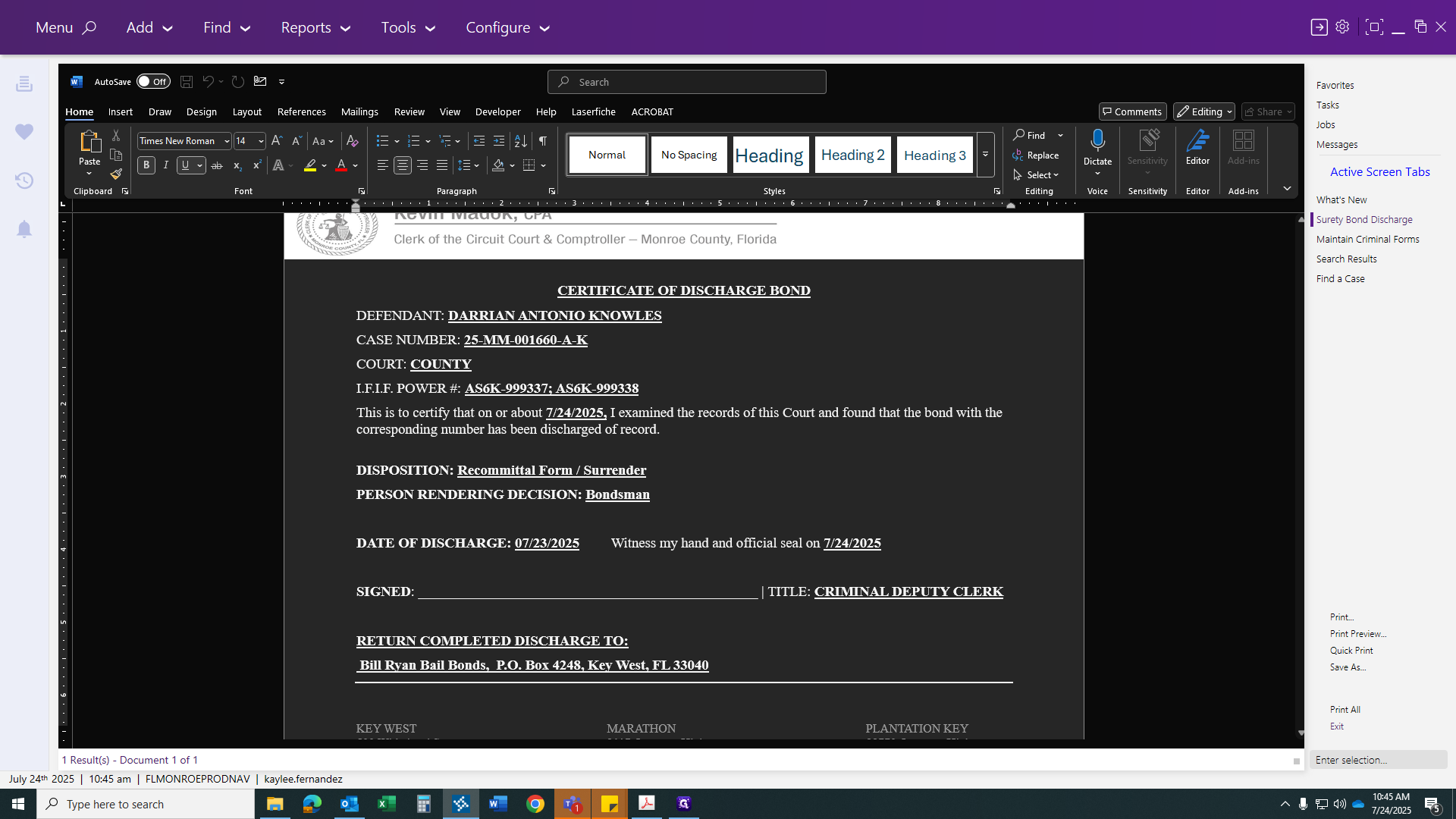Open the Editor pen icon
The image size is (1456, 819).
click(x=1197, y=142)
